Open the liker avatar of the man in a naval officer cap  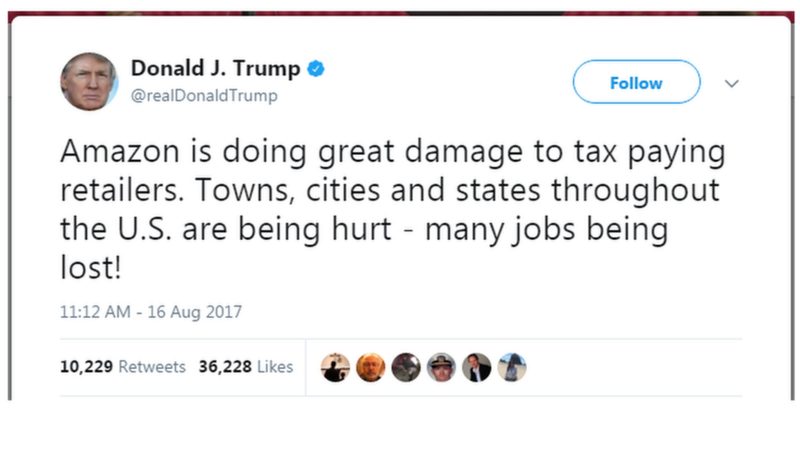point(441,367)
